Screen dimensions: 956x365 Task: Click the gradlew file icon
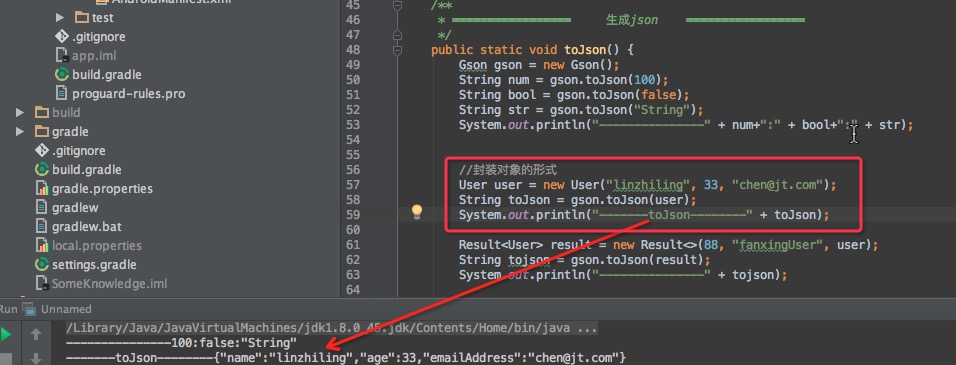point(42,208)
